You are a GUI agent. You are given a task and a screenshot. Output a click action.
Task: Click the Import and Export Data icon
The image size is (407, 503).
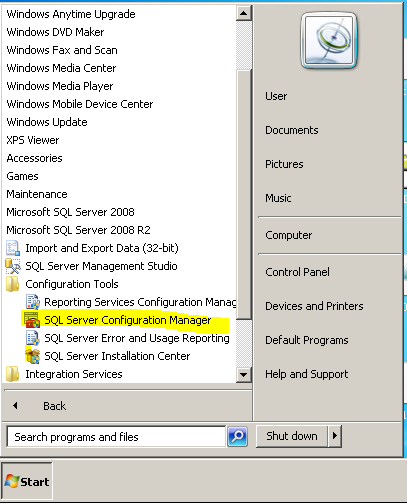pyautogui.click(x=13, y=248)
